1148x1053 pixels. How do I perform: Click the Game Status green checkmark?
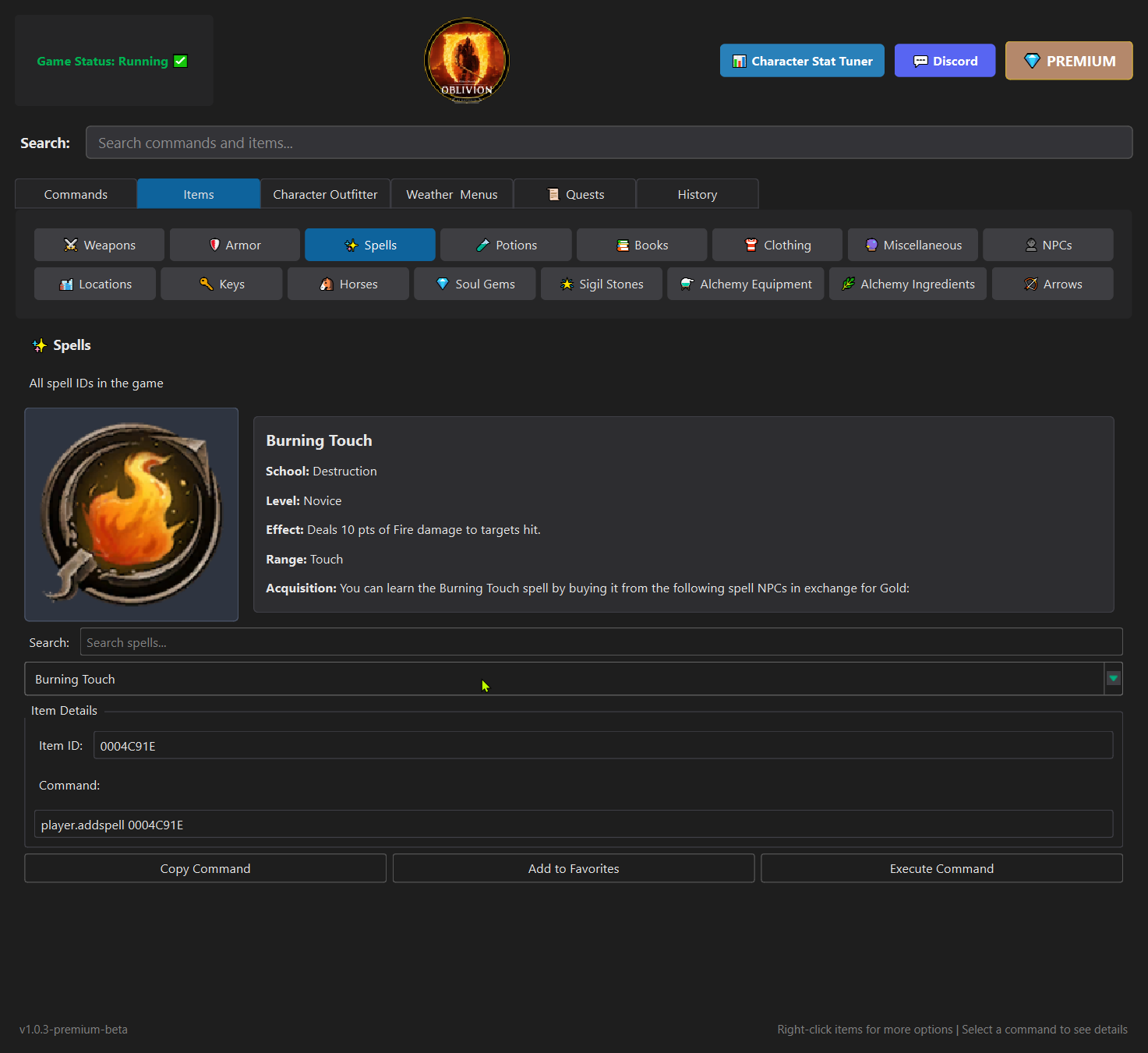181,61
